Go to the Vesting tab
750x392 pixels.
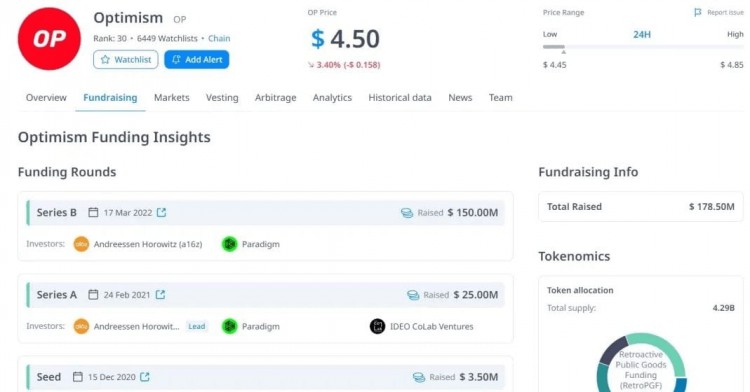222,98
